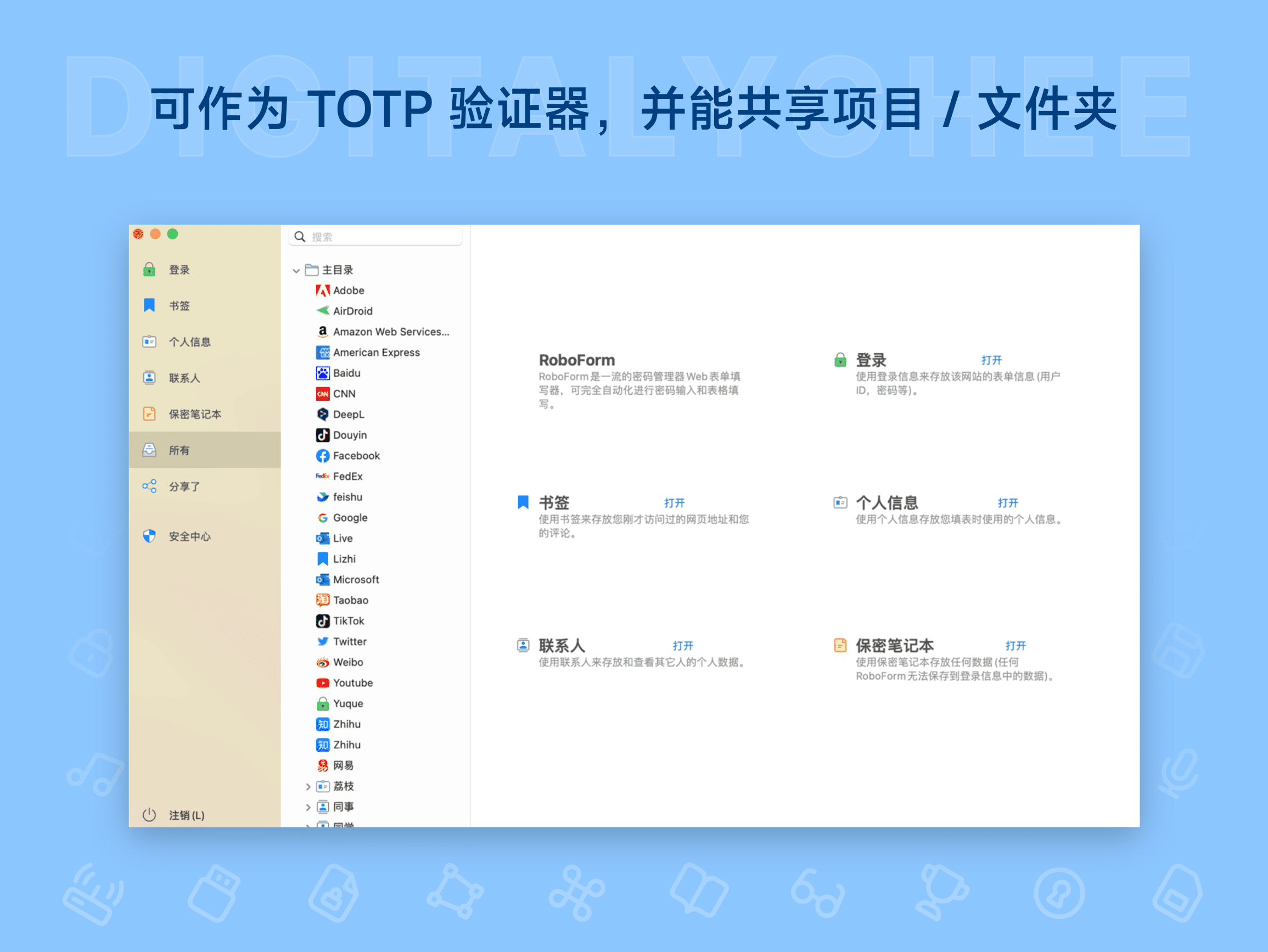Open 保密笔记本 safenotes from the sidebar
The height and width of the screenshot is (952, 1268).
point(150,413)
